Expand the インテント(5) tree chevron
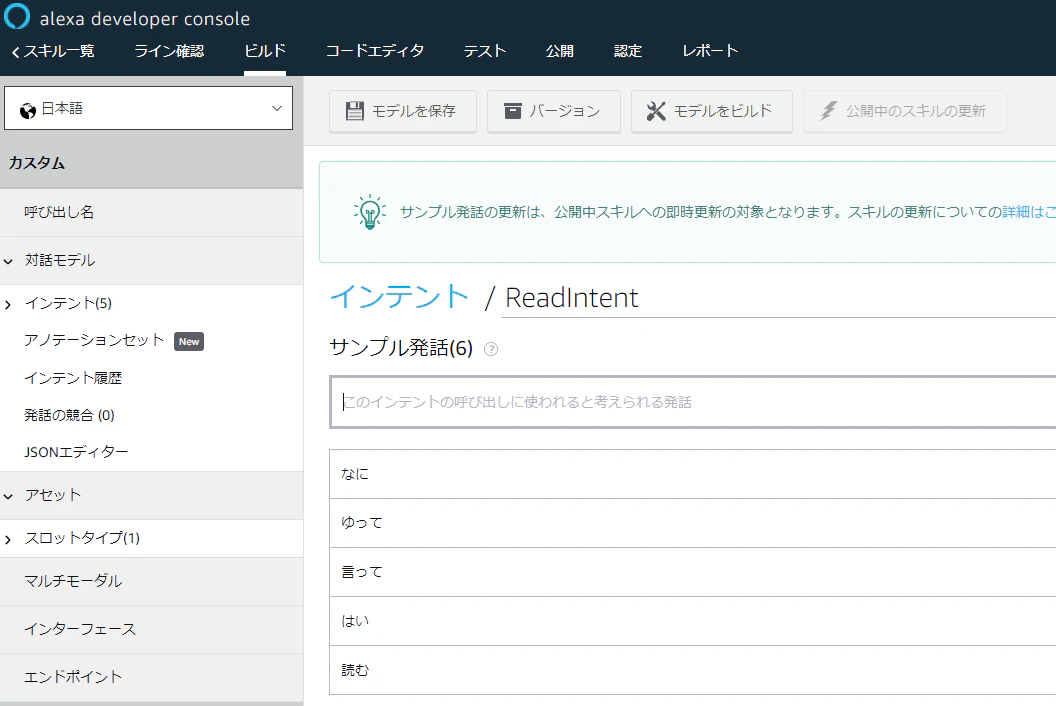 (x=8, y=304)
